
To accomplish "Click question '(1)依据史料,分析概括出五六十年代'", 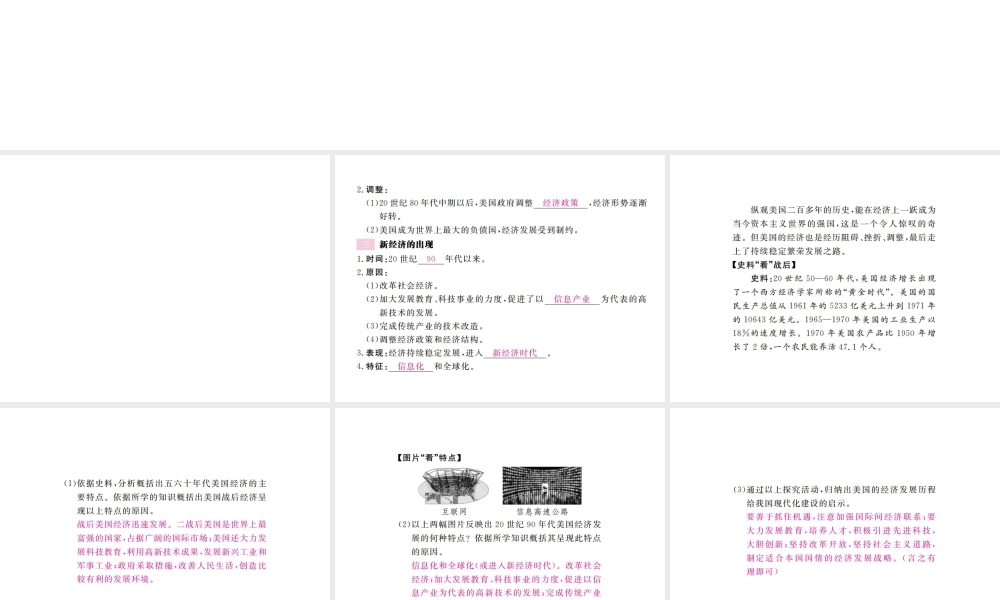I will pyautogui.click(x=165, y=497).
